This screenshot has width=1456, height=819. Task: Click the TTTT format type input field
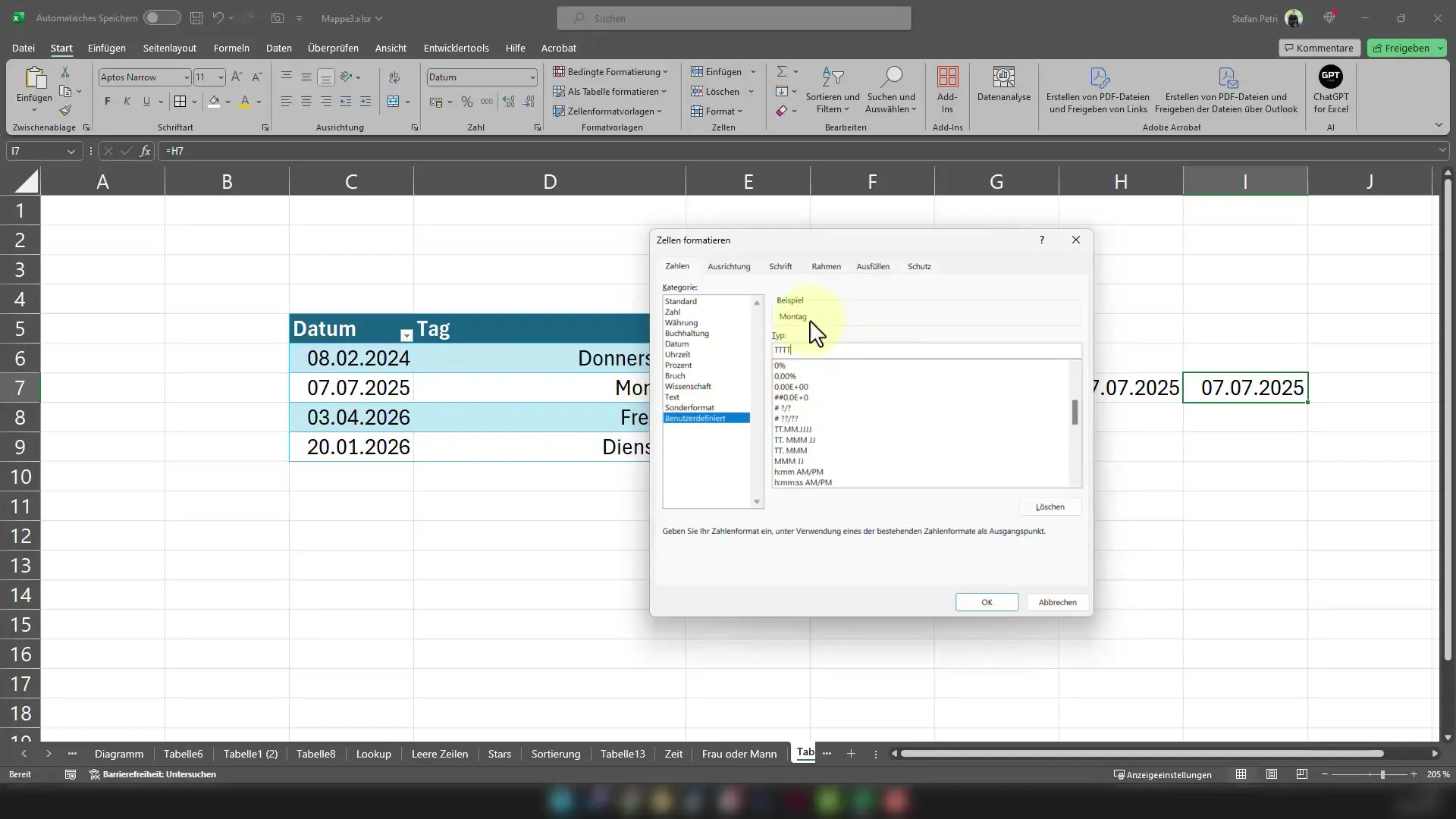pos(927,349)
